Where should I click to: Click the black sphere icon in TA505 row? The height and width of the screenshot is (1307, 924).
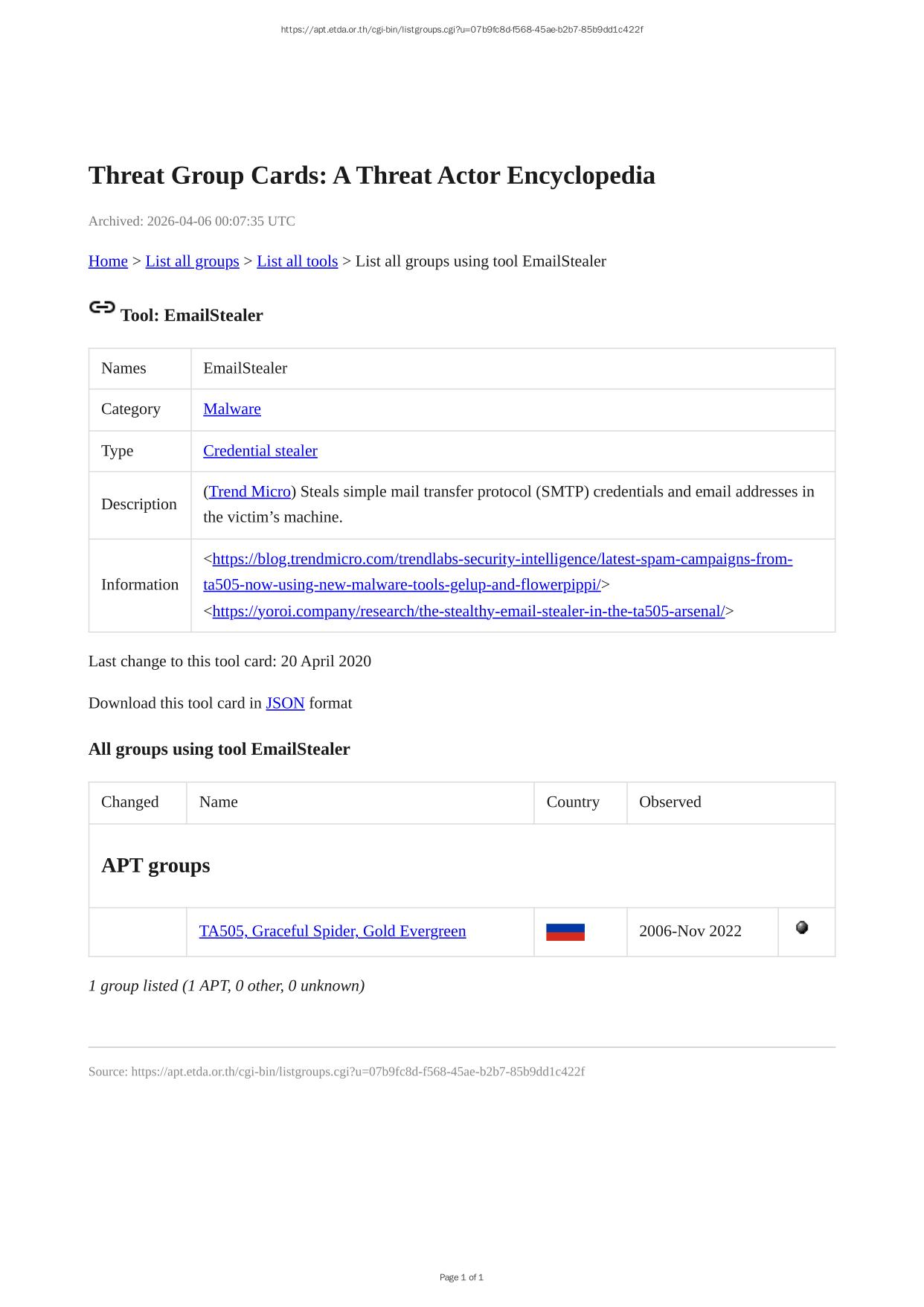[x=801, y=927]
